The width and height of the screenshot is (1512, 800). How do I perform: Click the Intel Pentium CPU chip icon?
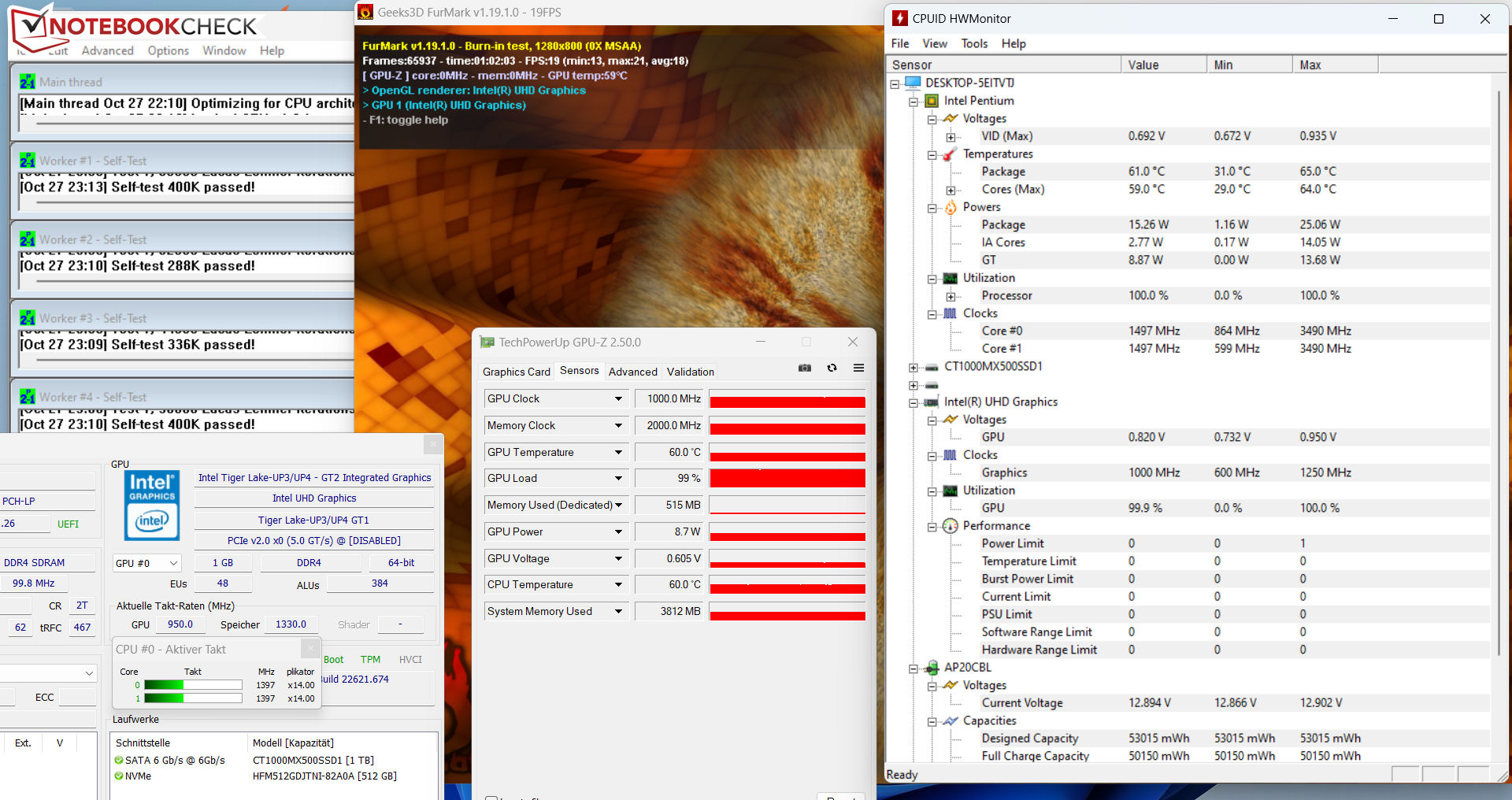[932, 101]
